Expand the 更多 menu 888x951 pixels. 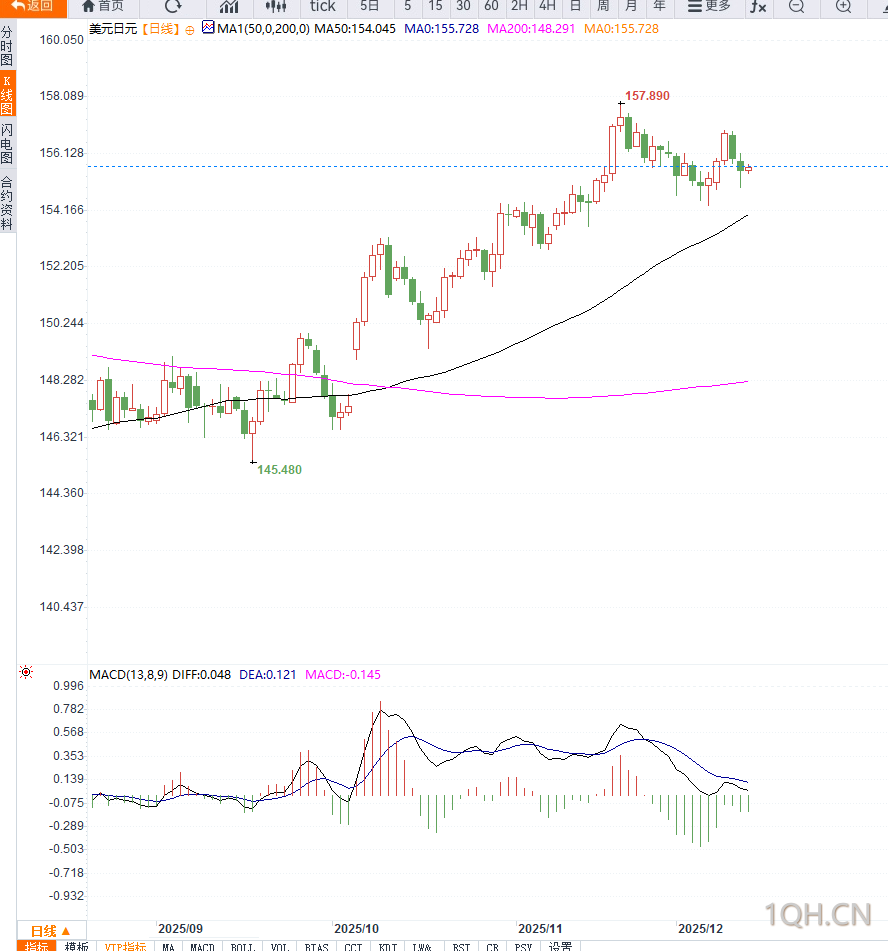[709, 6]
